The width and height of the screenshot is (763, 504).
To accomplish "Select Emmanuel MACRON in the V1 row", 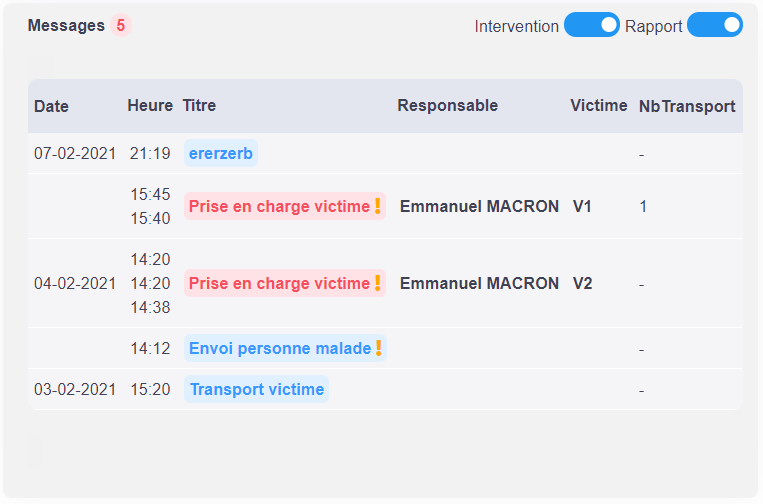I will click(x=479, y=206).
